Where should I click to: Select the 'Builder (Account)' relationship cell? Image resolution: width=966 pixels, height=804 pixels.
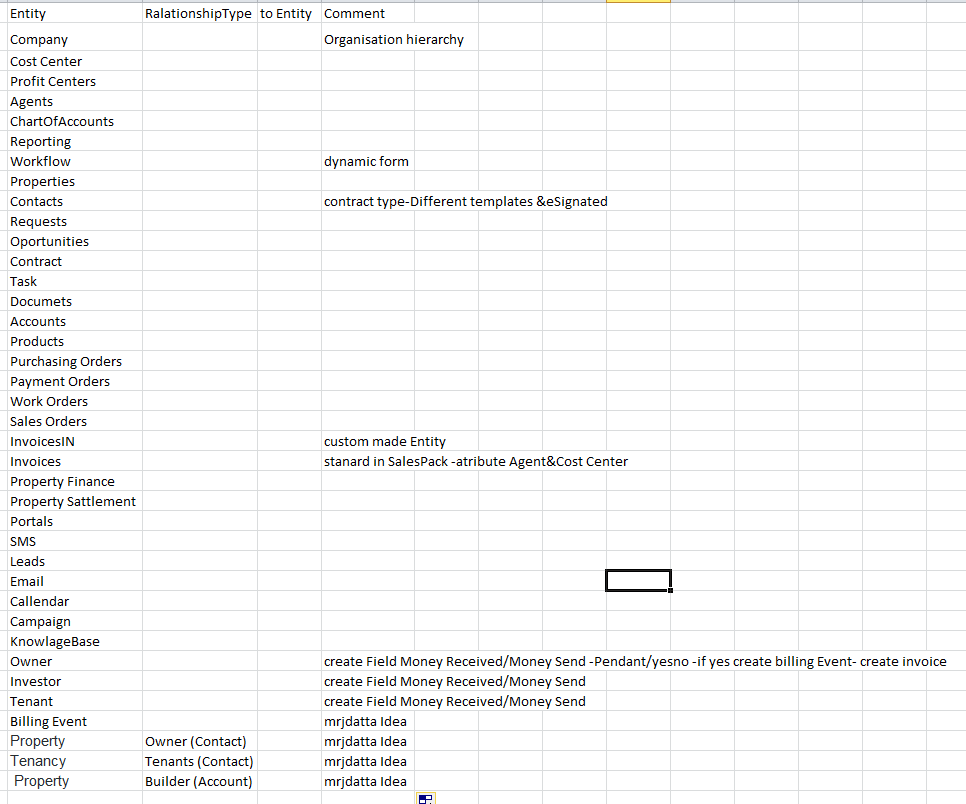click(199, 782)
